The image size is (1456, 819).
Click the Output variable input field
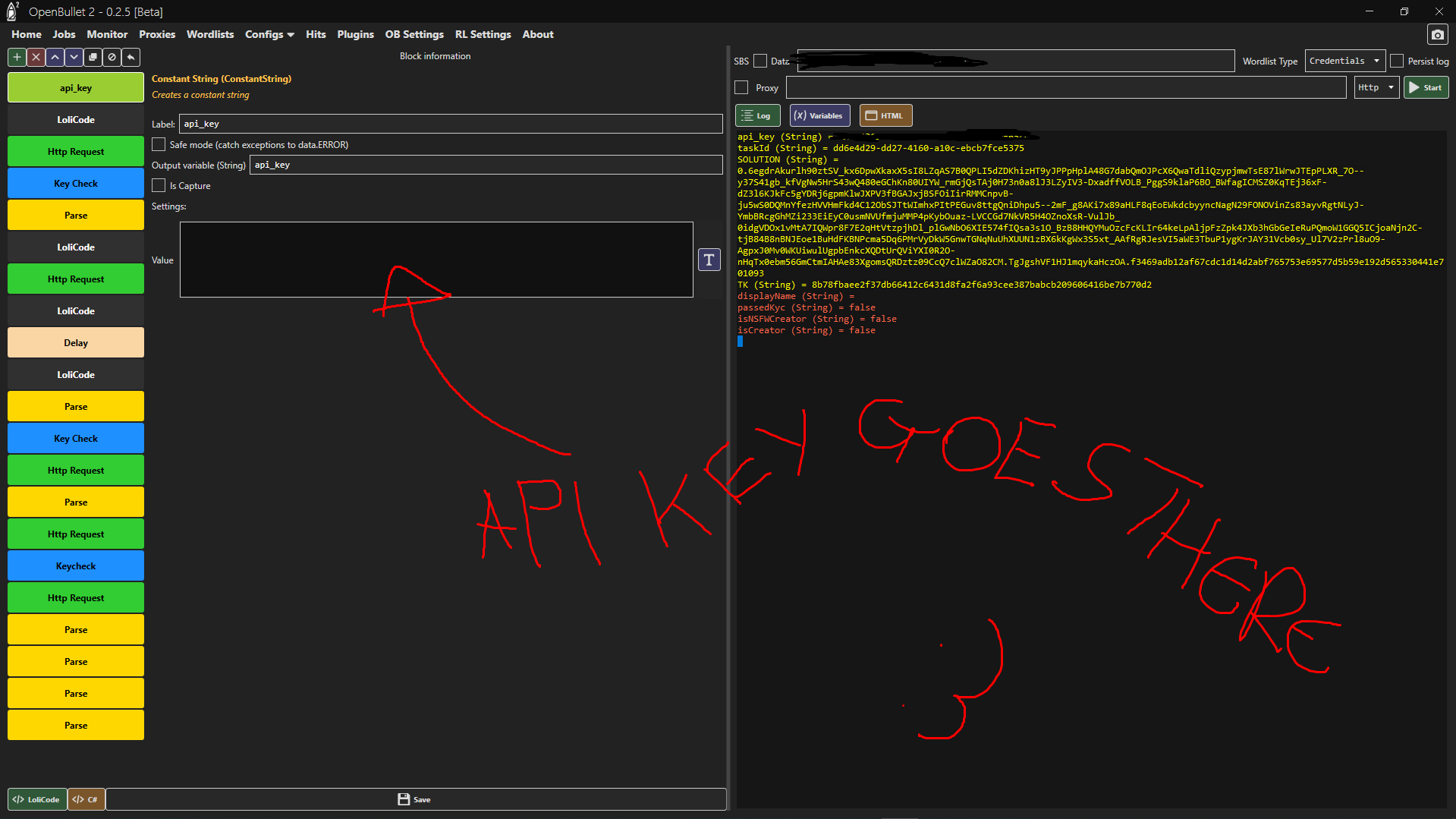click(486, 165)
